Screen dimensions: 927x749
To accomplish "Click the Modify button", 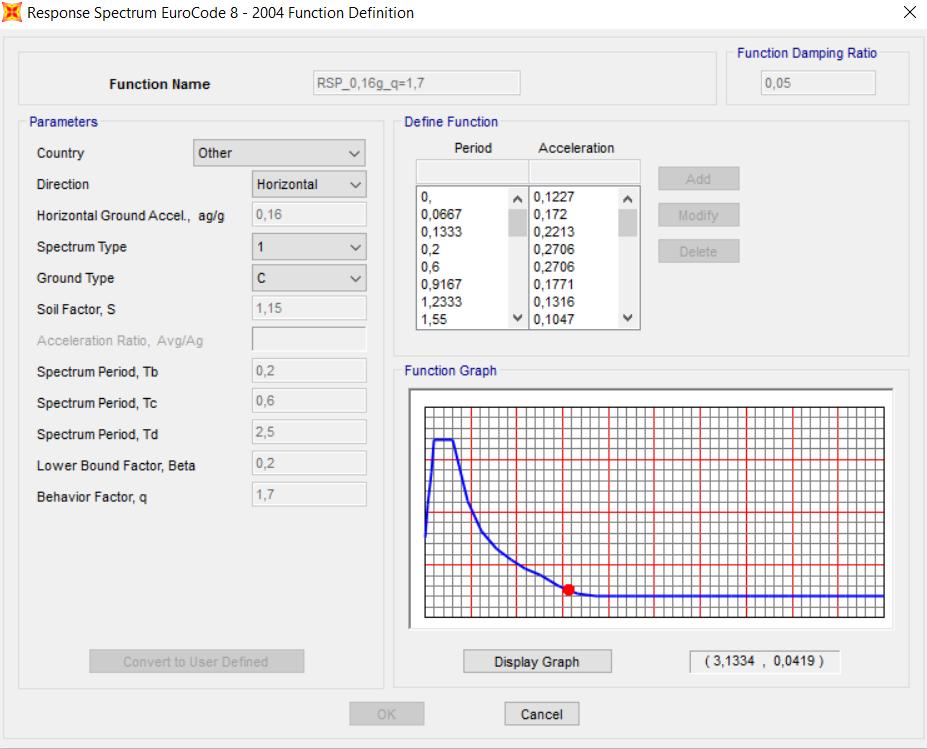I will [x=699, y=215].
